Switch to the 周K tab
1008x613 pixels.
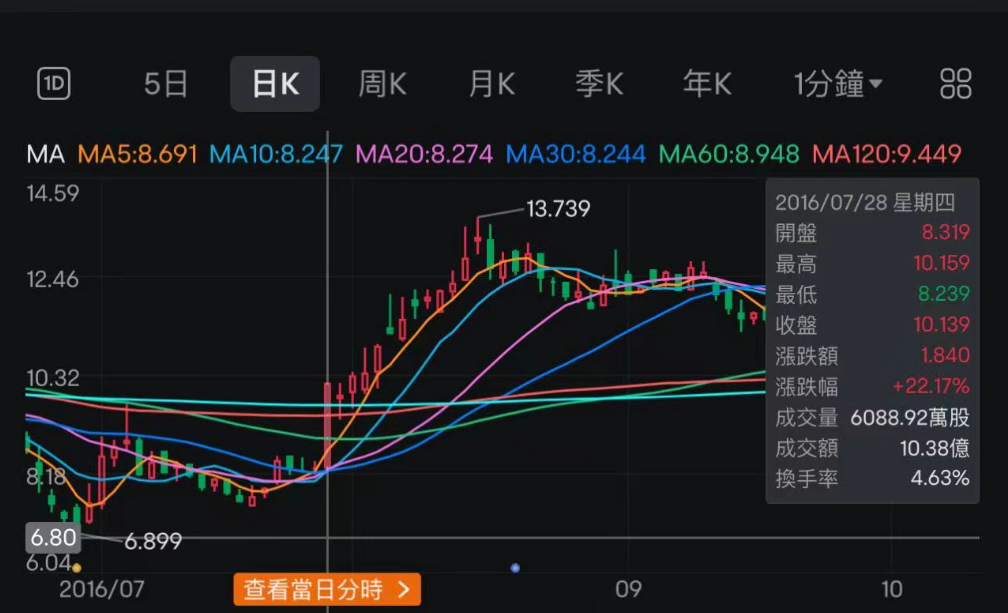click(x=382, y=84)
